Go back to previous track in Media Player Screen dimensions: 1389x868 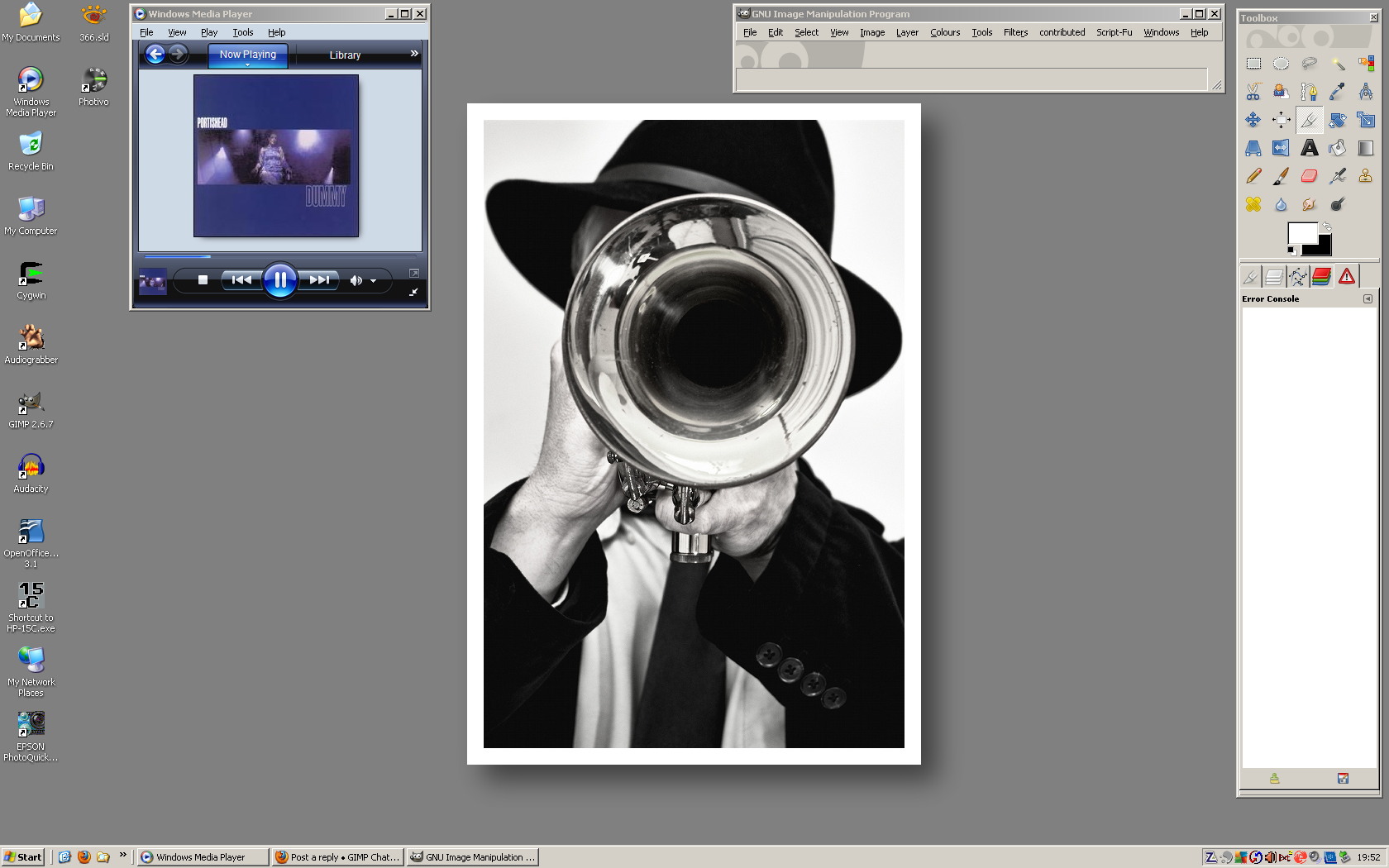[x=241, y=280]
